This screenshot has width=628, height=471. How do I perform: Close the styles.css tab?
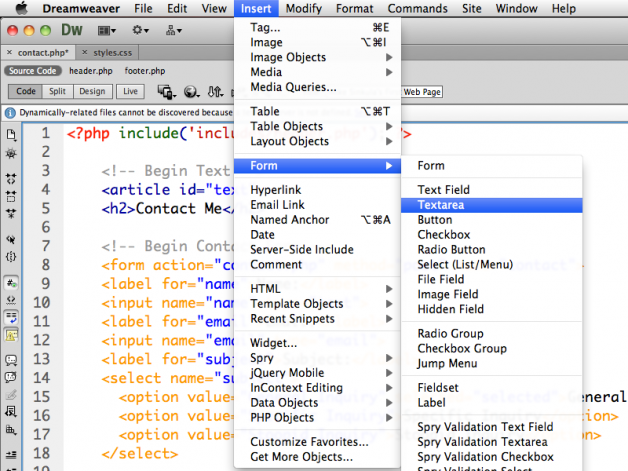pos(85,52)
